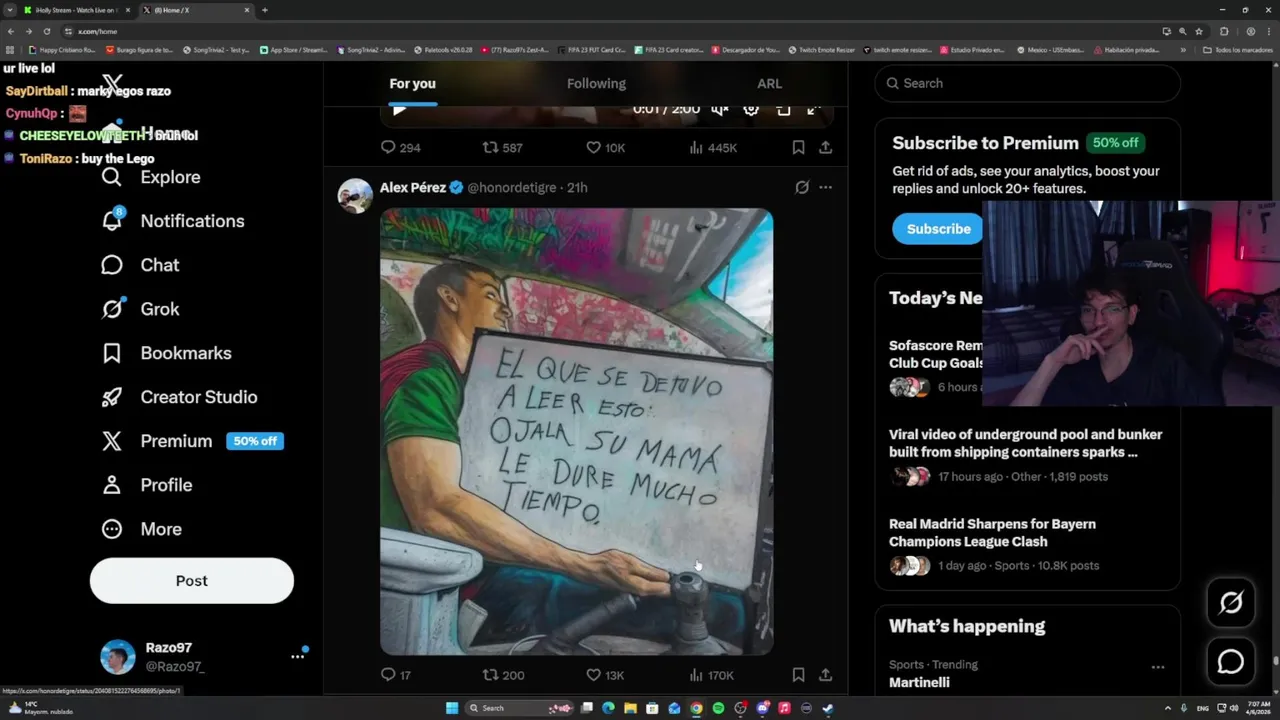
Task: Play the video in the top post
Action: 399,109
